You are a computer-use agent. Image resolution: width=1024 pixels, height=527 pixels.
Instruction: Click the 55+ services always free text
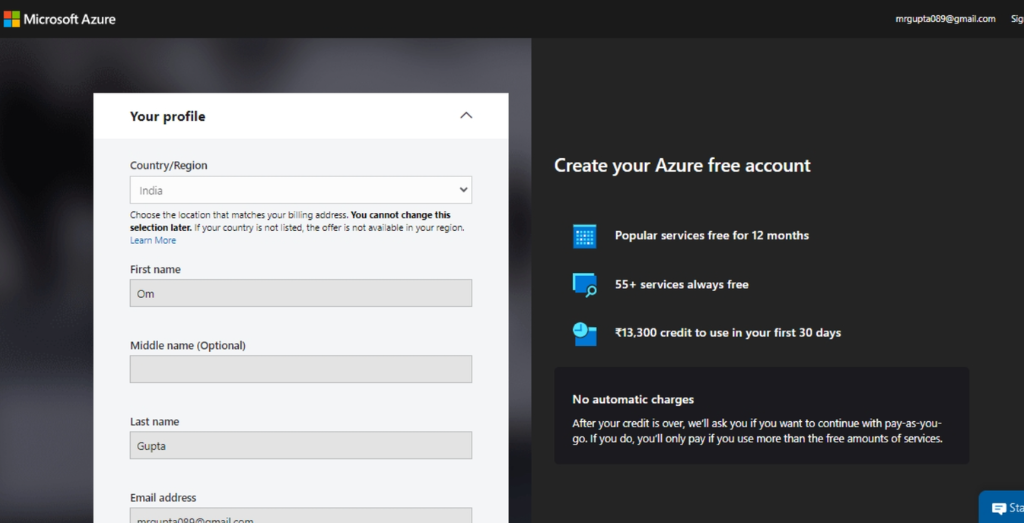[x=681, y=285]
